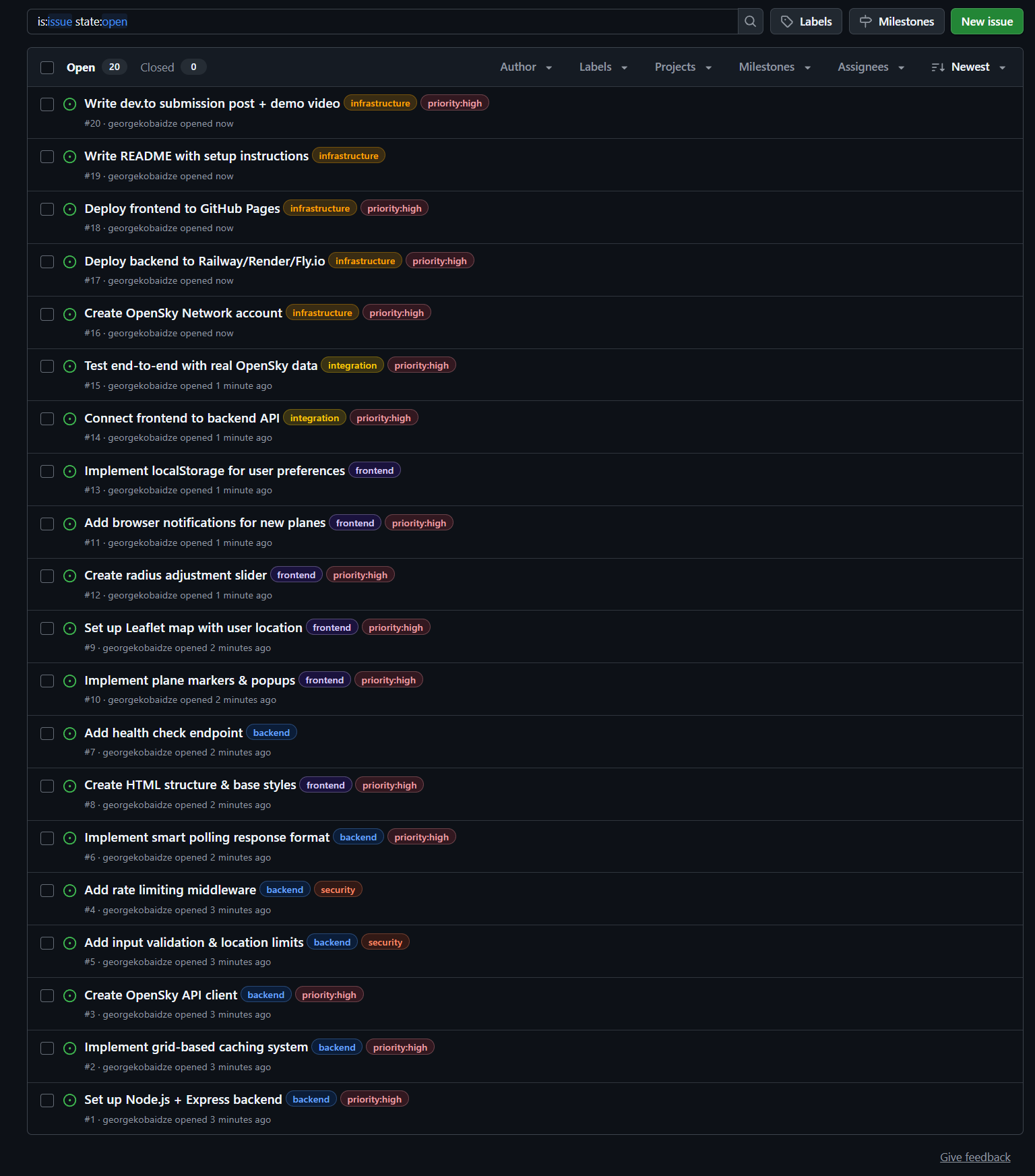The height and width of the screenshot is (1176, 1035).
Task: Click open-issue icon beside Add health check endpoint
Action: 69,733
